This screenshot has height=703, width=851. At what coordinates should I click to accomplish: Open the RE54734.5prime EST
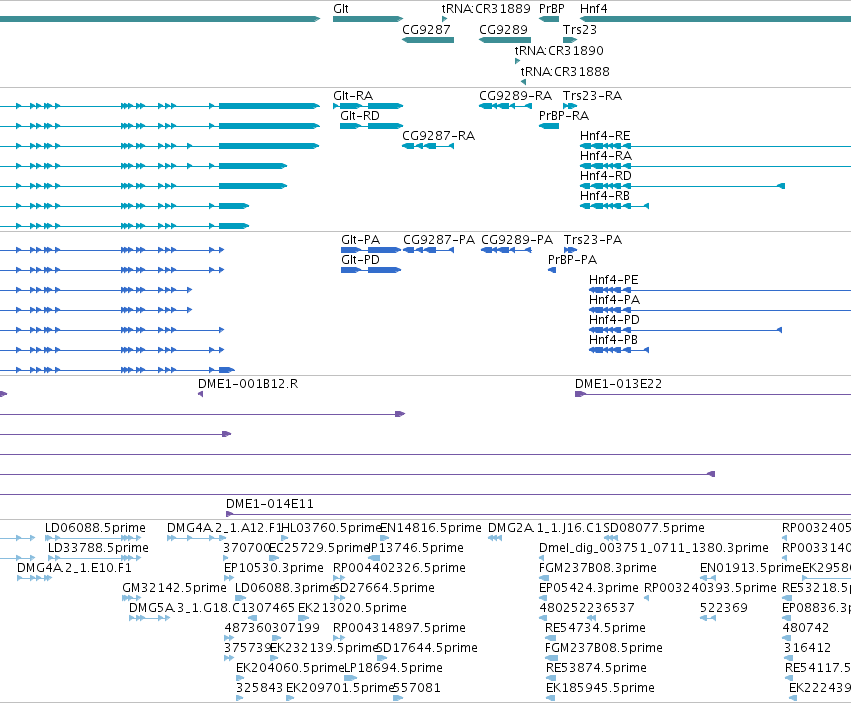click(549, 638)
